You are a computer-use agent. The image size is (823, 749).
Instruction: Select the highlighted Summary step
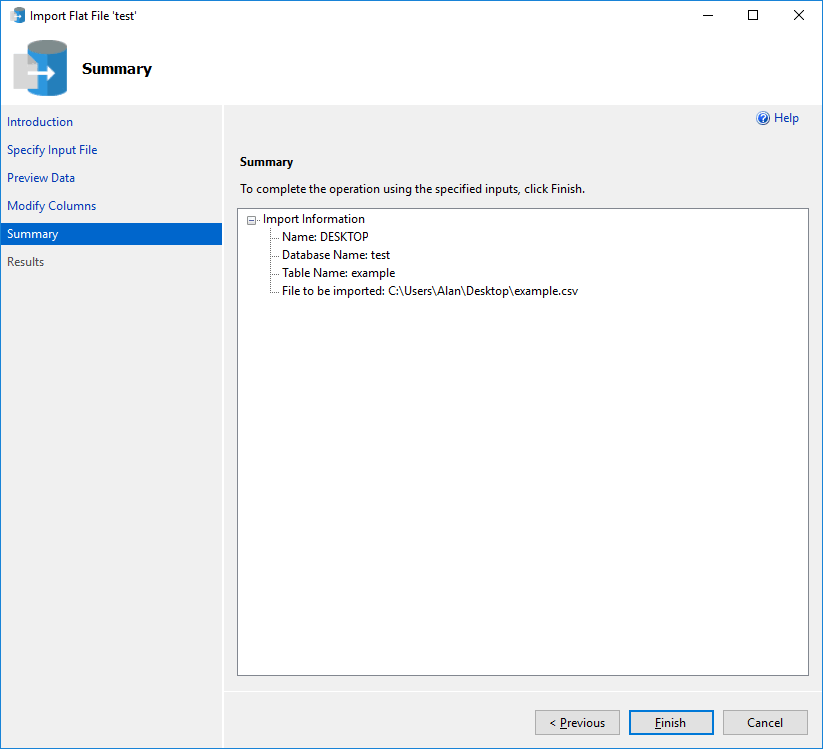coord(32,233)
